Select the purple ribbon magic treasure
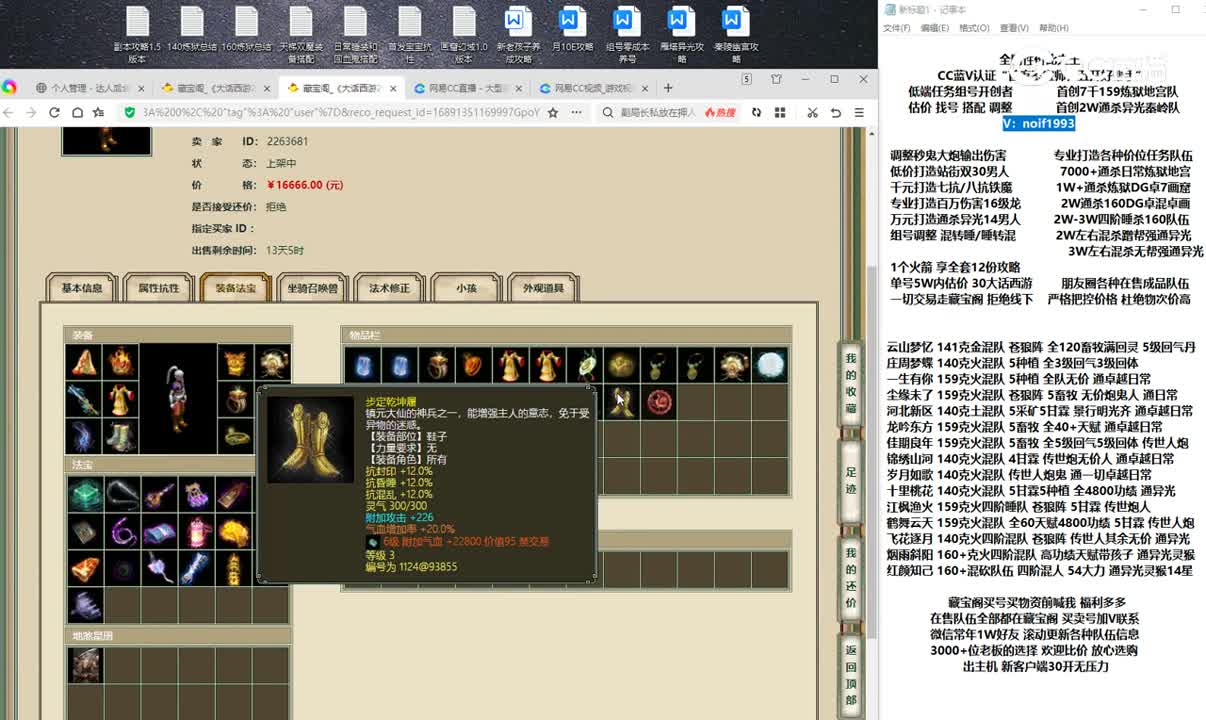1206x720 pixels. coord(122,531)
